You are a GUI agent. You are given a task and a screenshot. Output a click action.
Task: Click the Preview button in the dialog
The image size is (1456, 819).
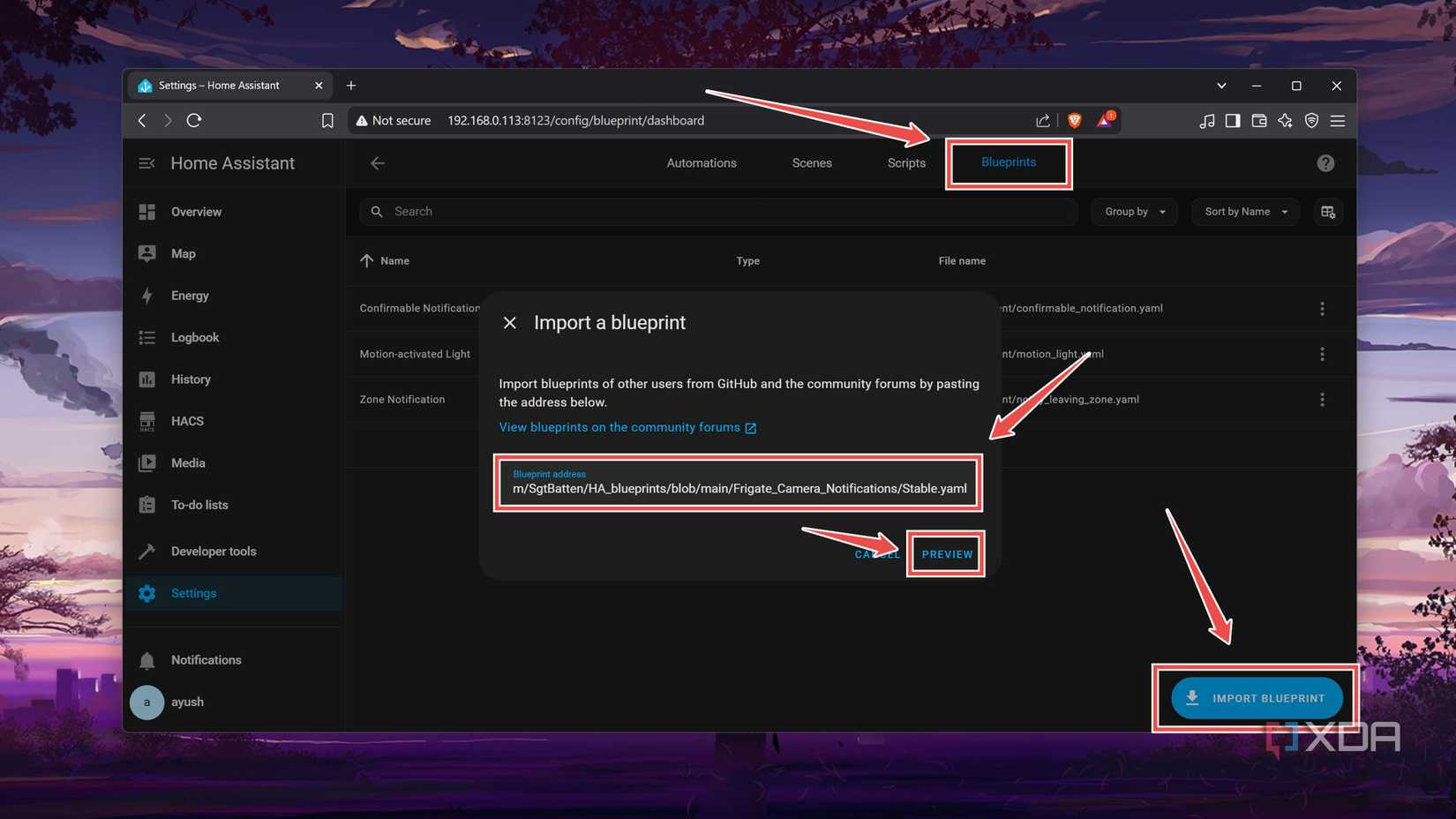[x=946, y=553]
